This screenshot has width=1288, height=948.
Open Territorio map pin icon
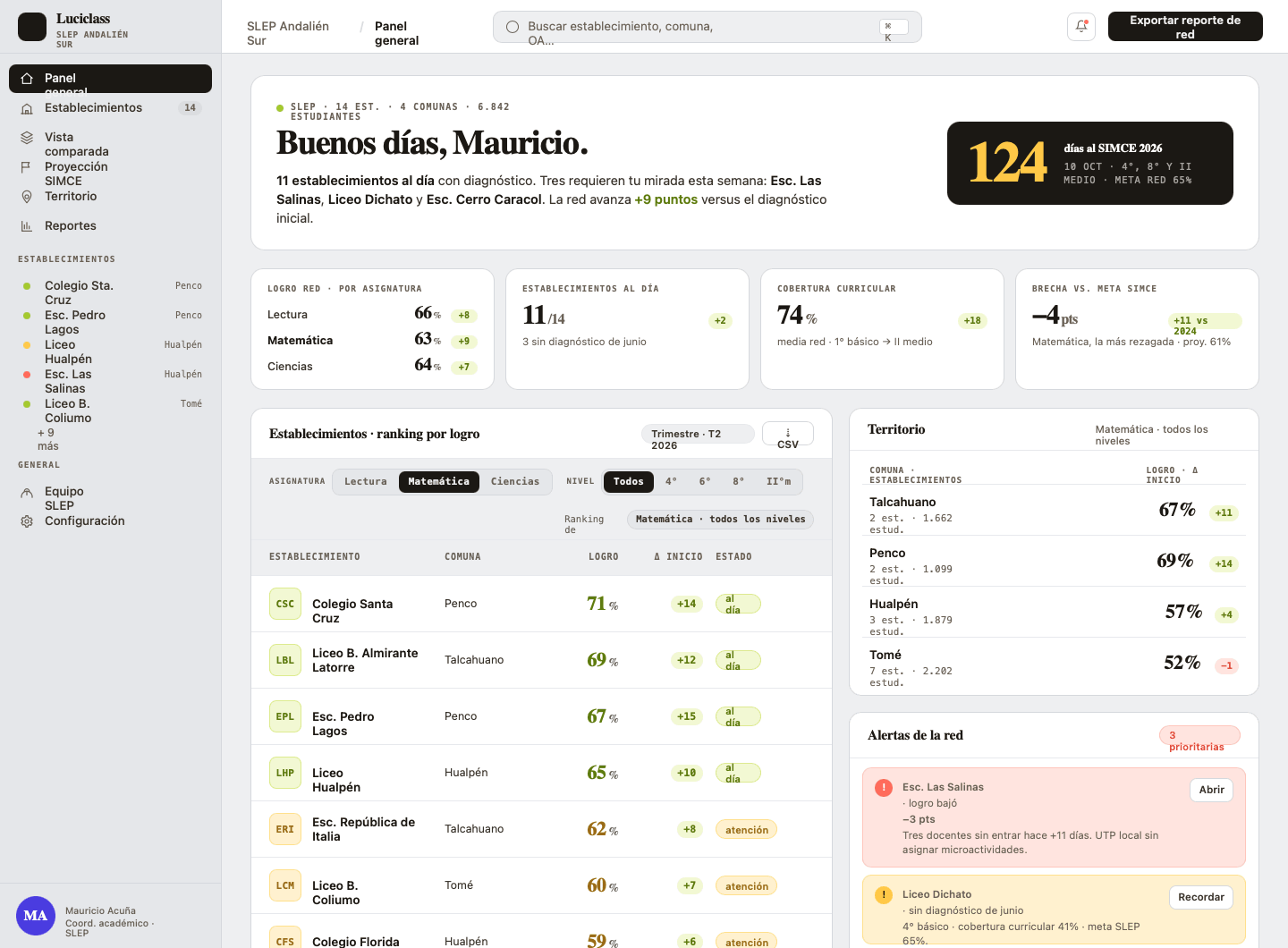click(27, 197)
